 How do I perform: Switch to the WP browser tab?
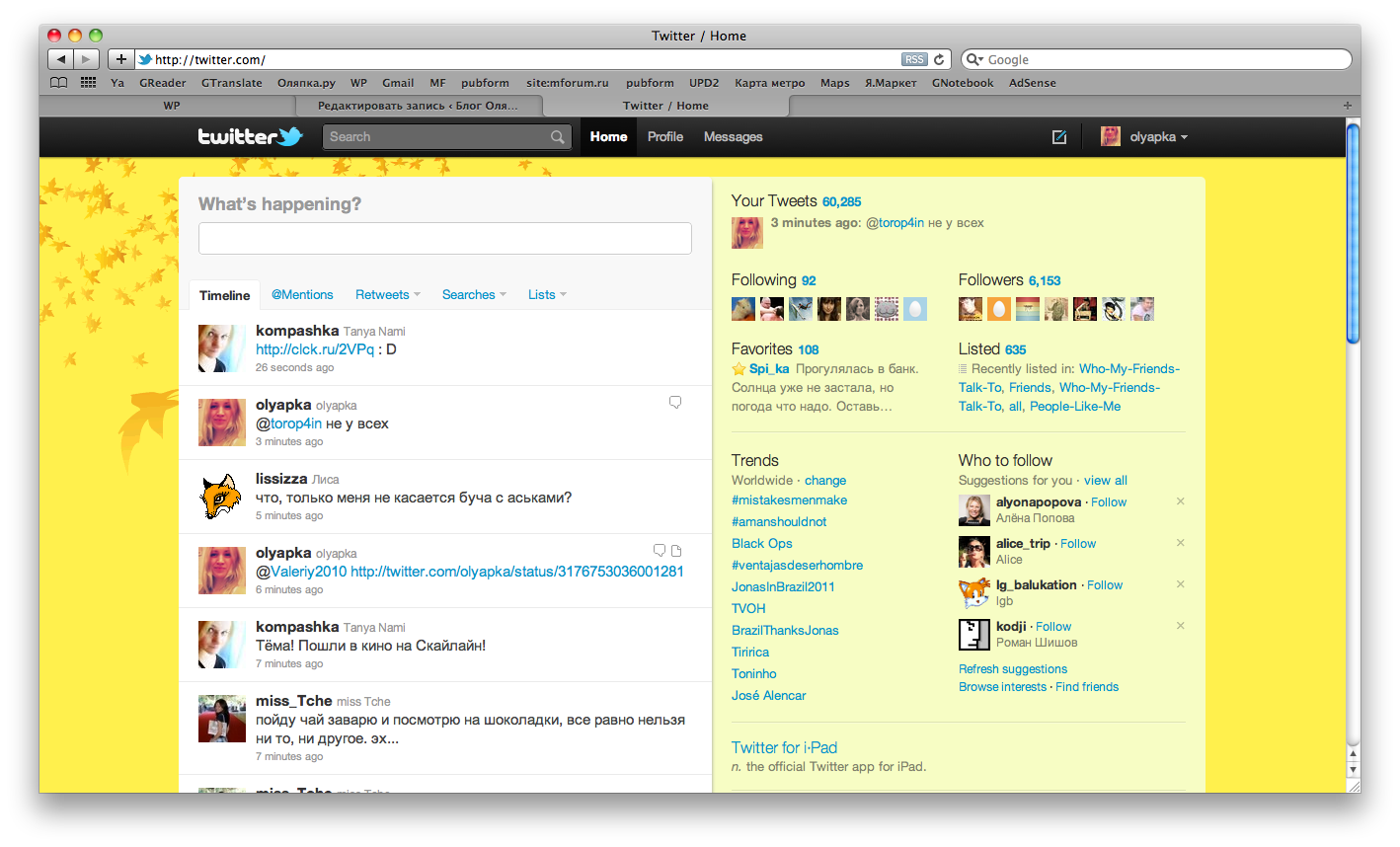(x=172, y=106)
